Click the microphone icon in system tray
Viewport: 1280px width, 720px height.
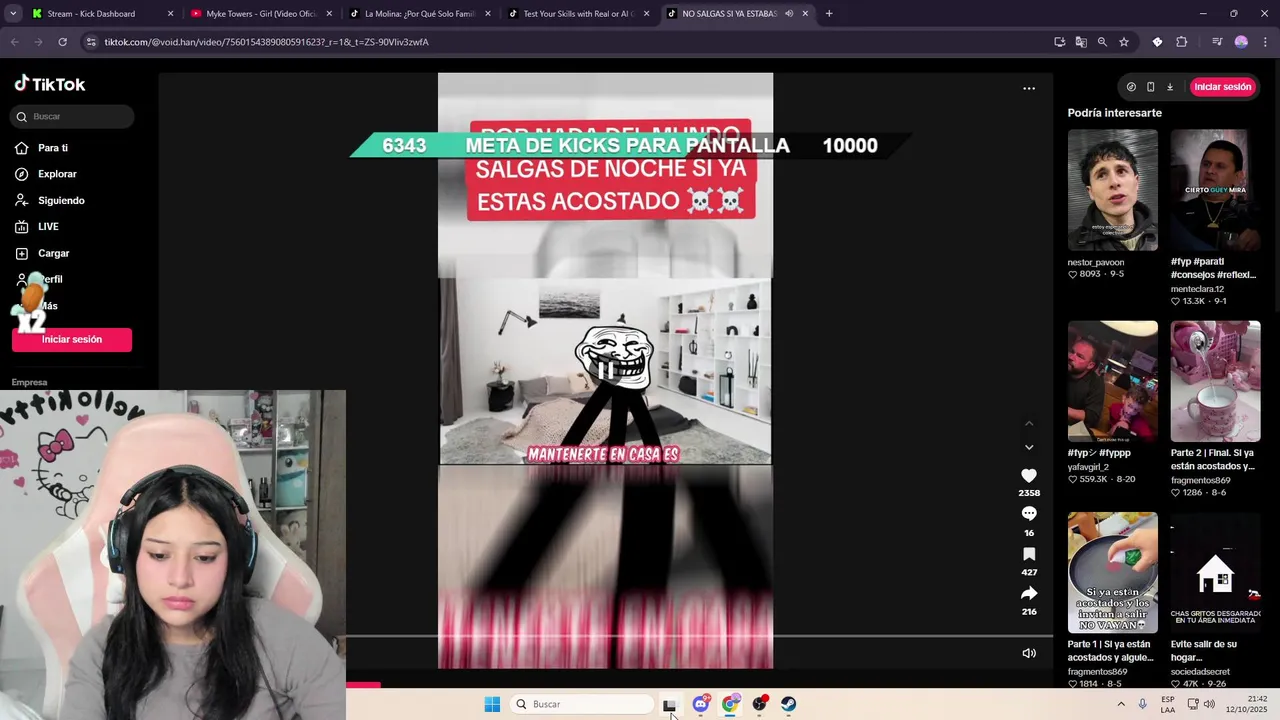[1143, 704]
